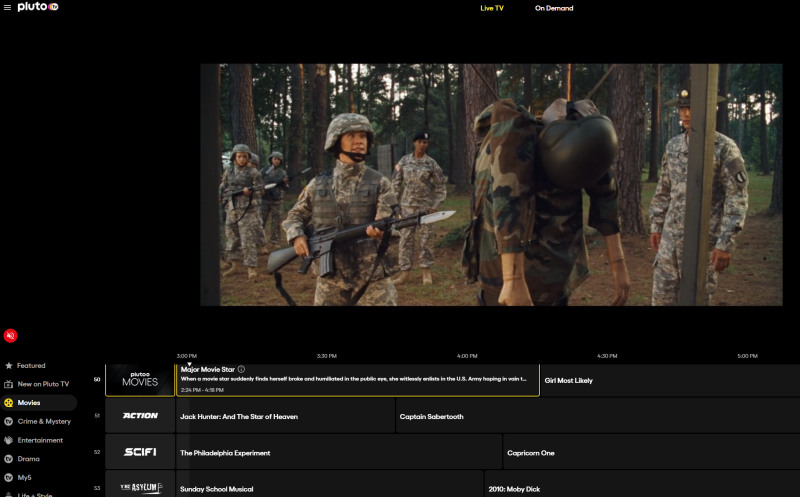
Task: Select the Girl Most Likely program
Action: (670, 380)
